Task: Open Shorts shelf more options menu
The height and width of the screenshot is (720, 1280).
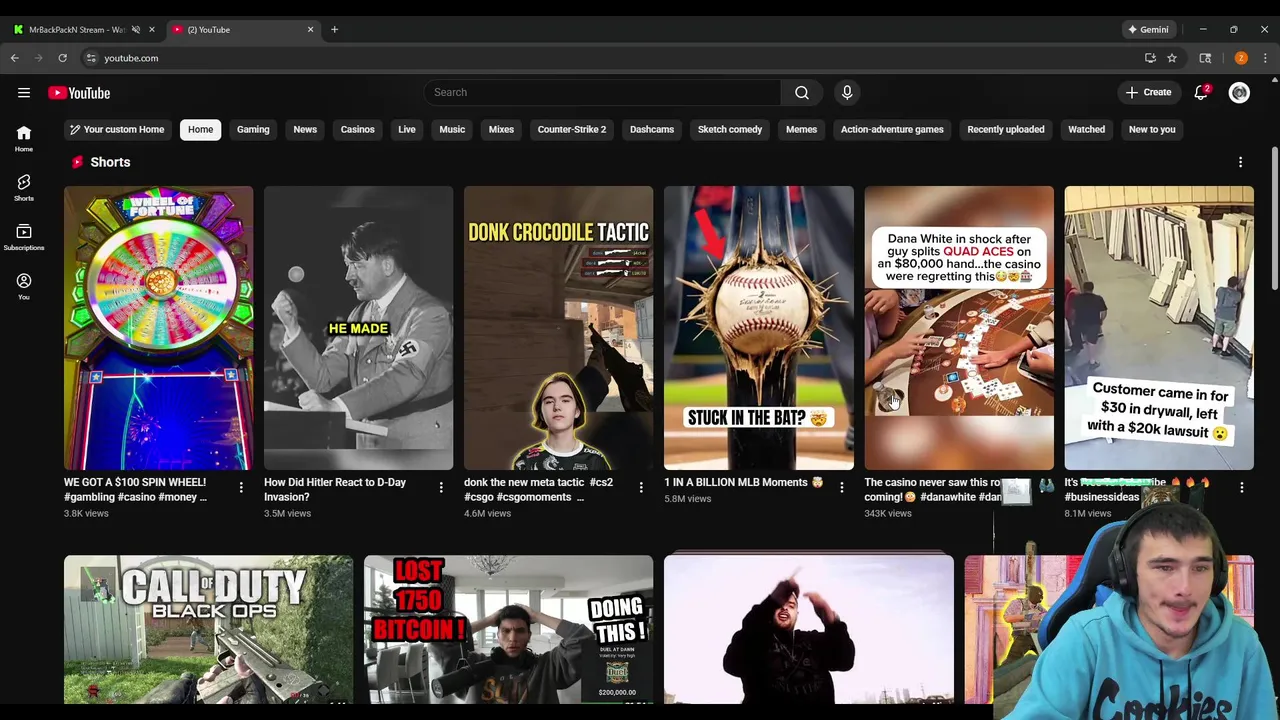Action: tap(1240, 162)
